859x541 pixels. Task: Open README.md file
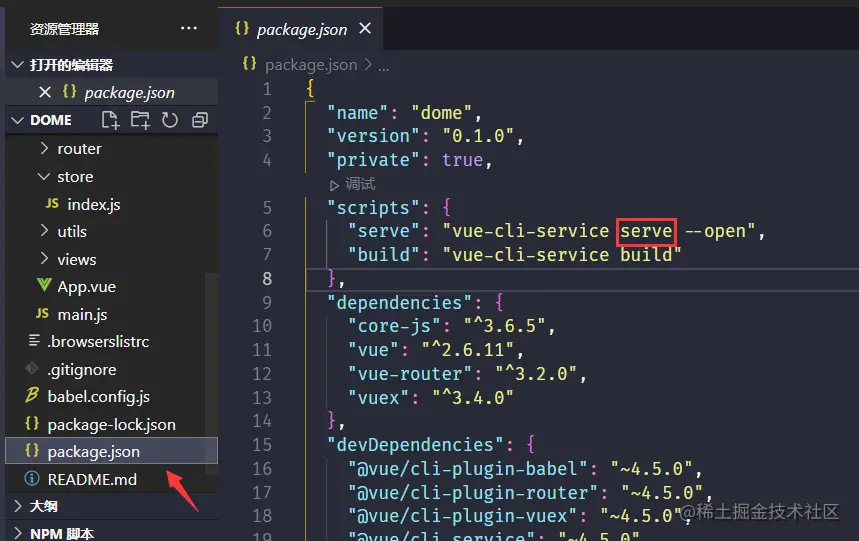click(92, 480)
